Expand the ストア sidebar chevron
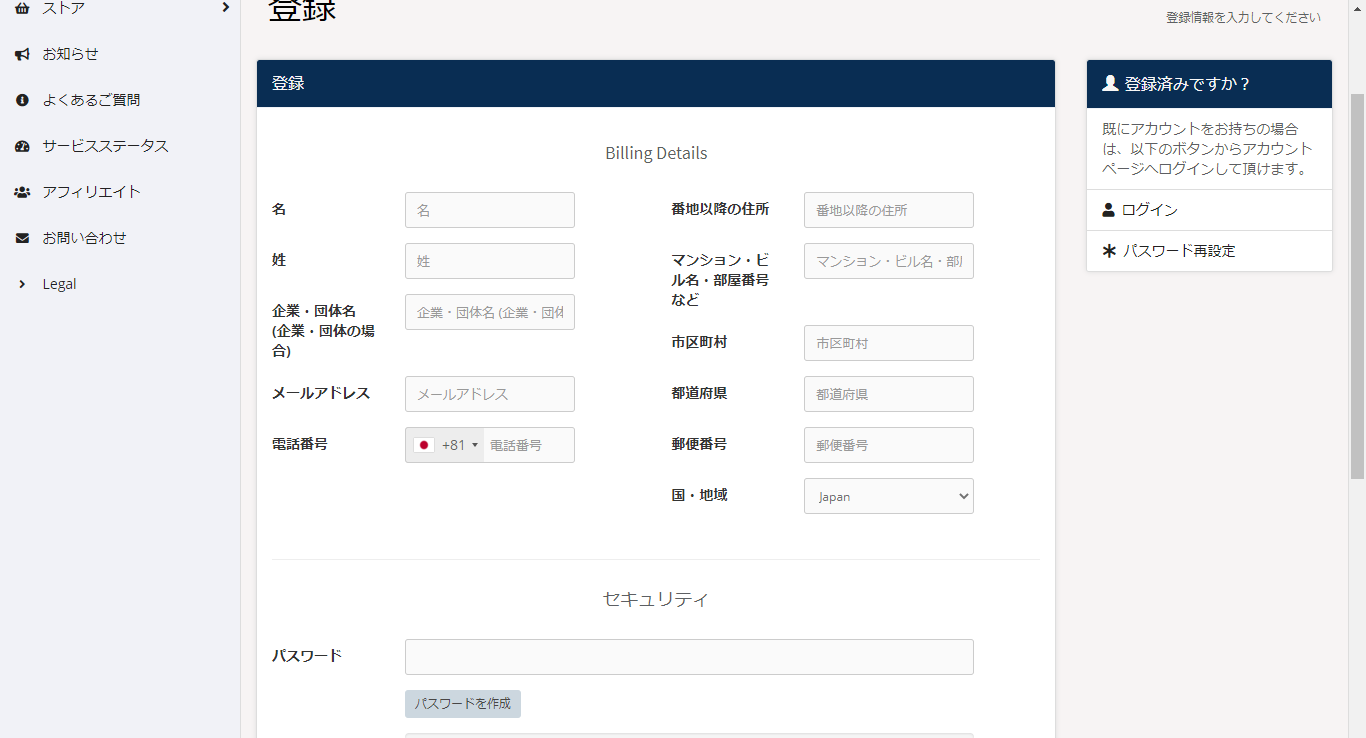 pyautogui.click(x=225, y=7)
